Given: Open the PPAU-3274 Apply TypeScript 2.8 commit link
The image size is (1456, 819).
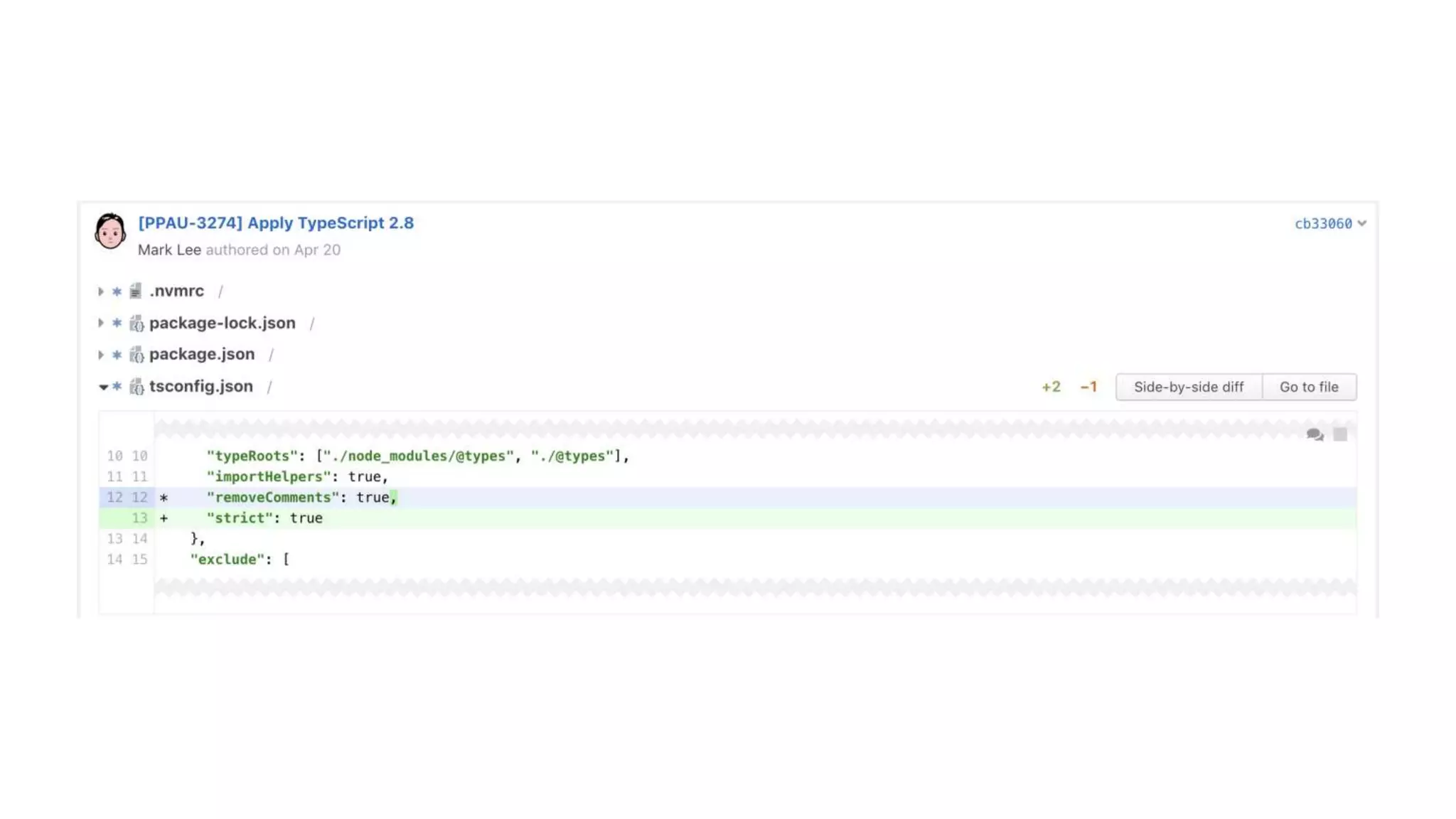Looking at the screenshot, I should tap(276, 223).
